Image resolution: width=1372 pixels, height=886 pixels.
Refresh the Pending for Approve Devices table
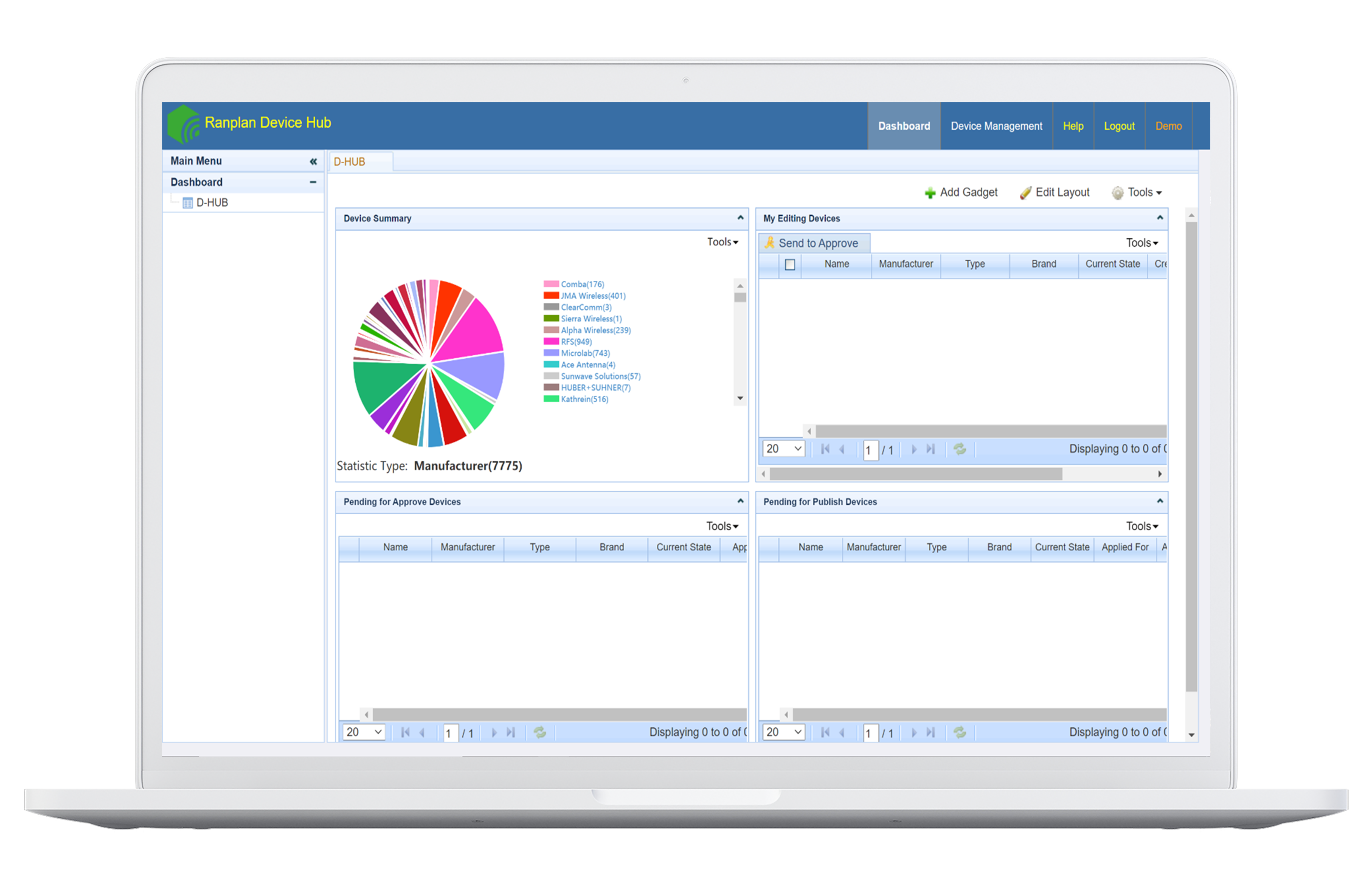(x=539, y=732)
